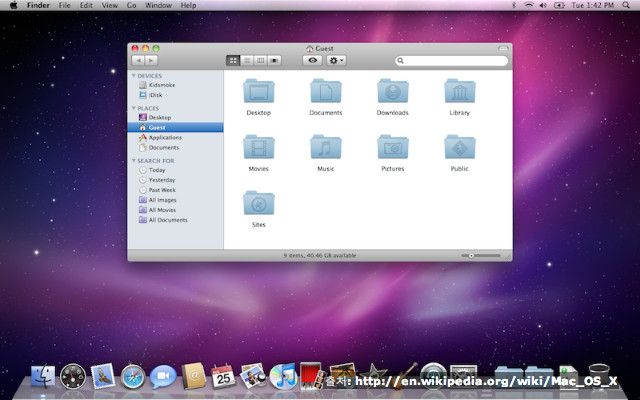This screenshot has height=400, width=640.
Task: Open the volume control in menu bar
Action: pos(543,5)
